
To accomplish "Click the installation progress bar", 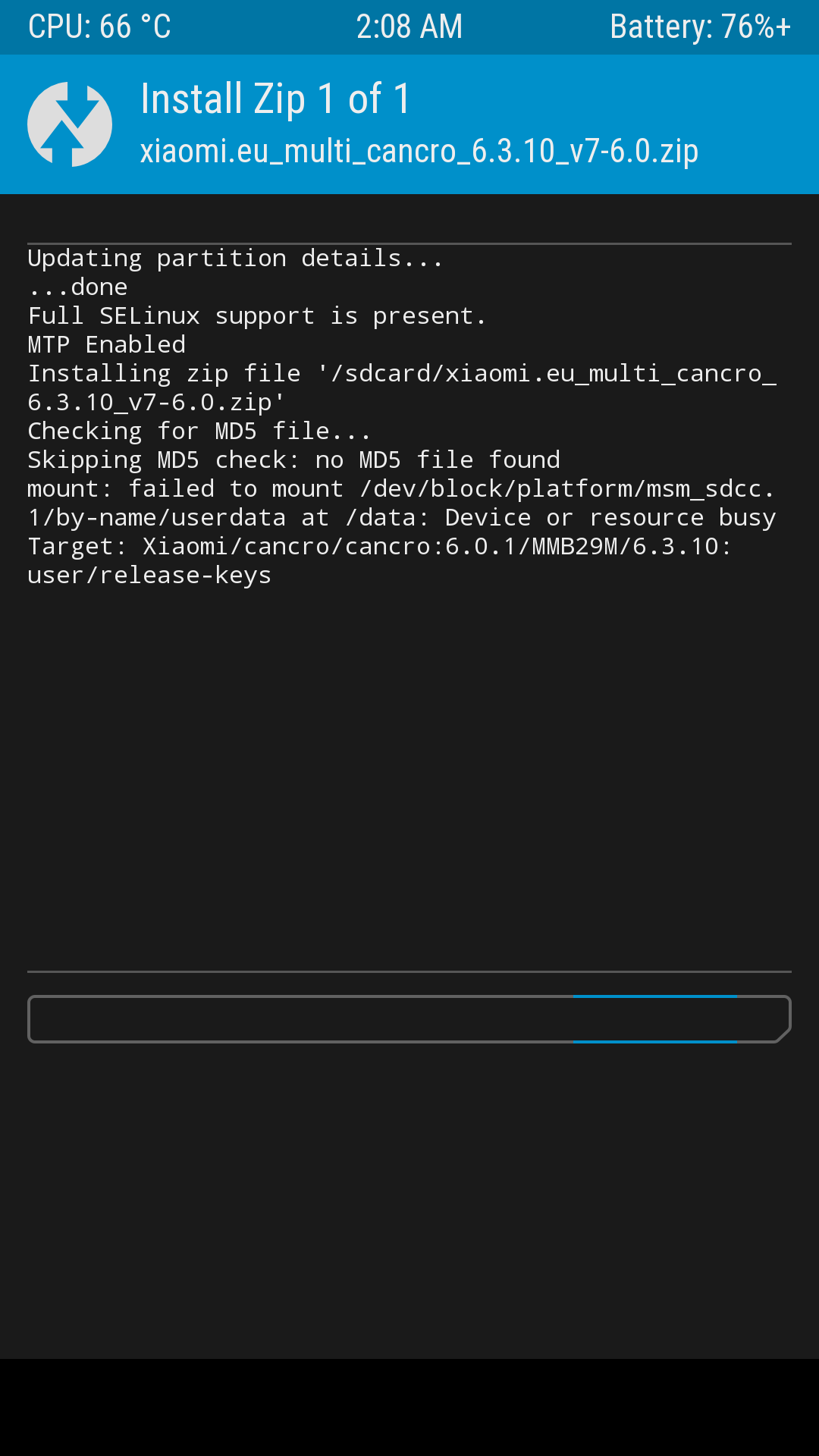I will pyautogui.click(x=409, y=1019).
